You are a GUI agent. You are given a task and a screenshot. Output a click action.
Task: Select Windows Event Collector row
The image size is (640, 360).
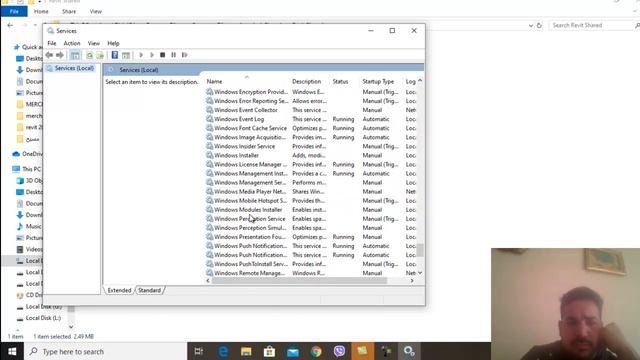tap(311, 110)
